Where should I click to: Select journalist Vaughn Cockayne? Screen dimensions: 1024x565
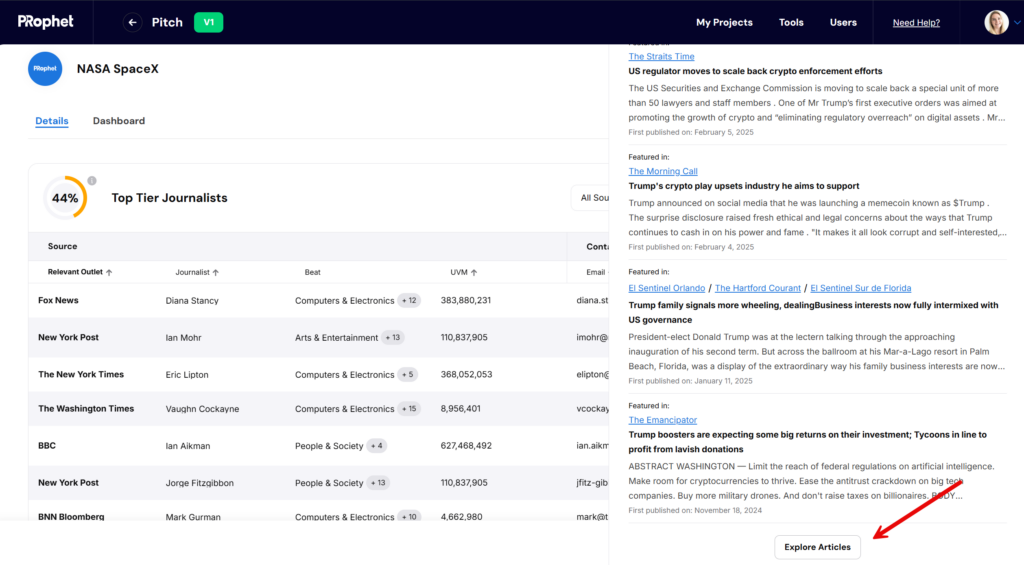point(202,409)
